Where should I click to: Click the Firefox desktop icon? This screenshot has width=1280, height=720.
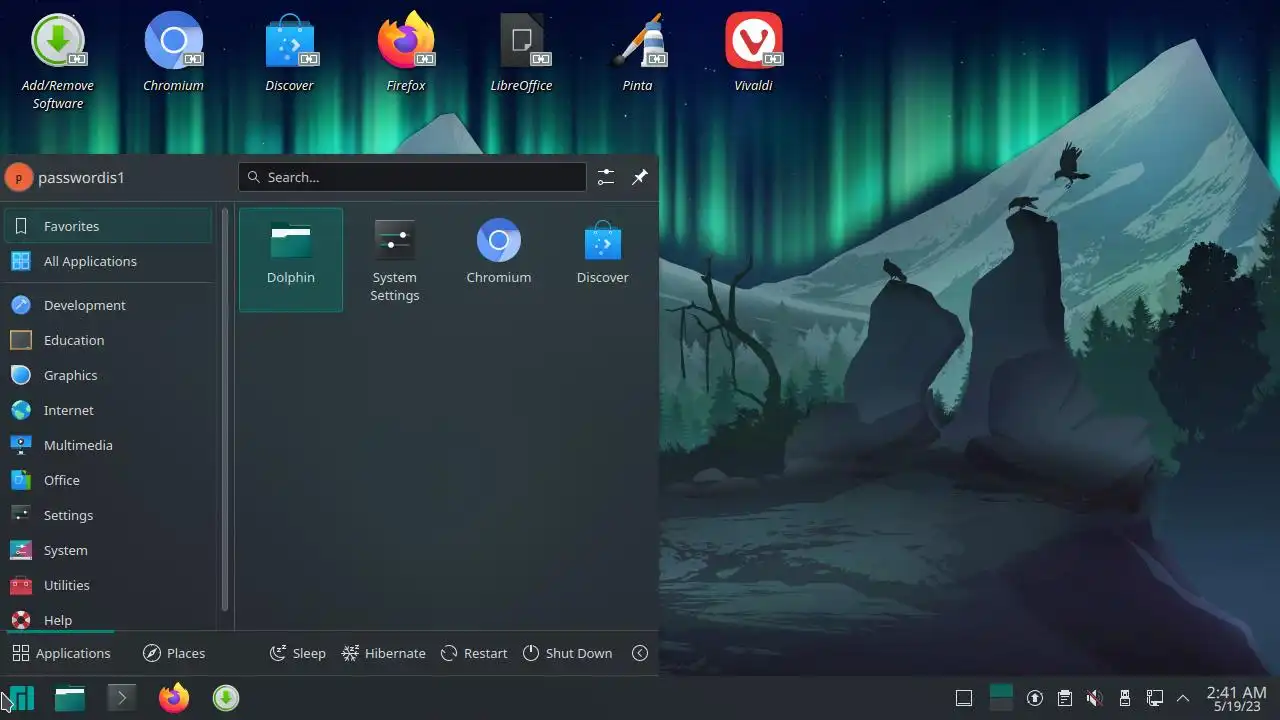(406, 52)
